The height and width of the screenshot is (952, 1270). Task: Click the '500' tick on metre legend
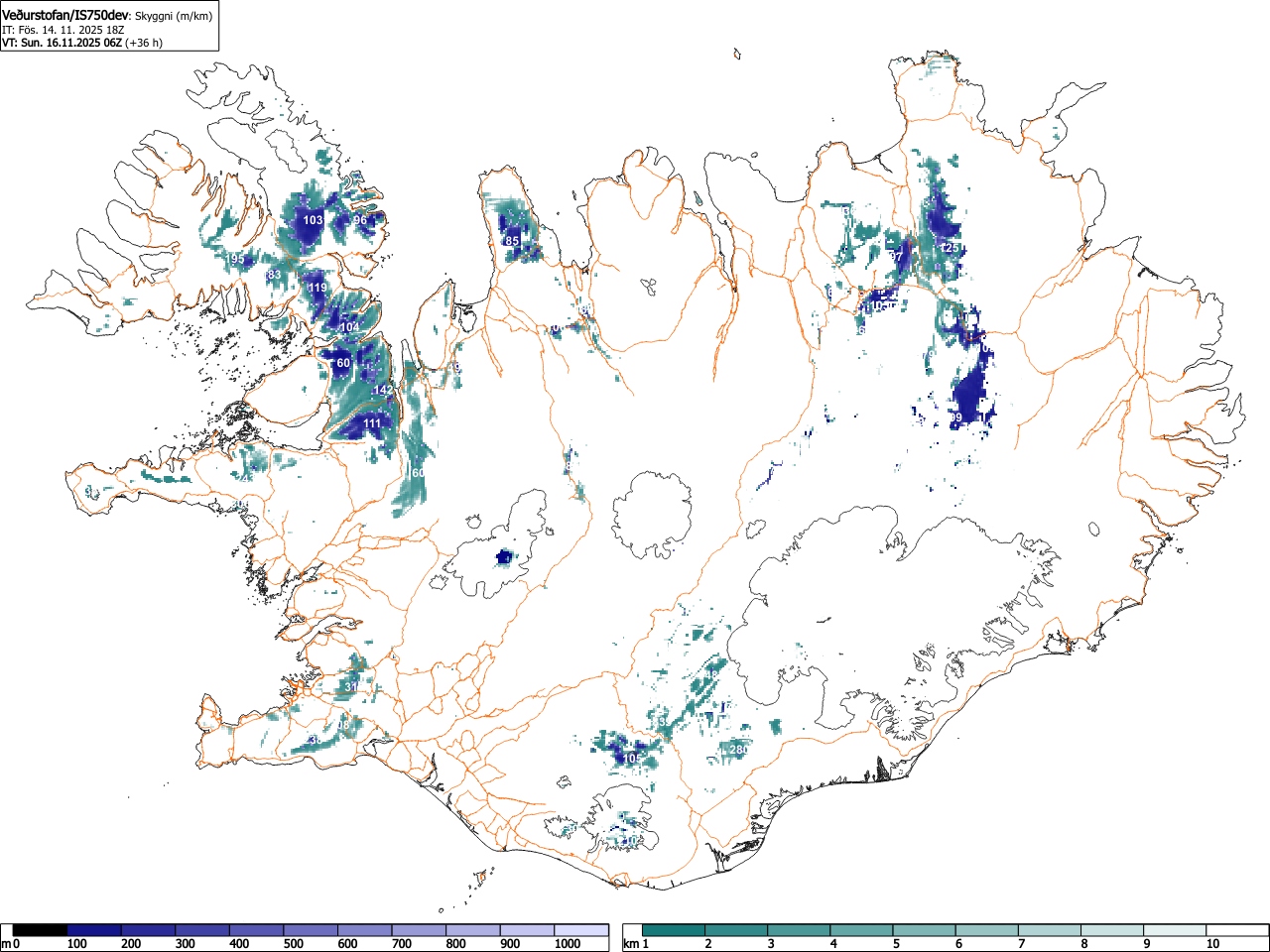[294, 944]
